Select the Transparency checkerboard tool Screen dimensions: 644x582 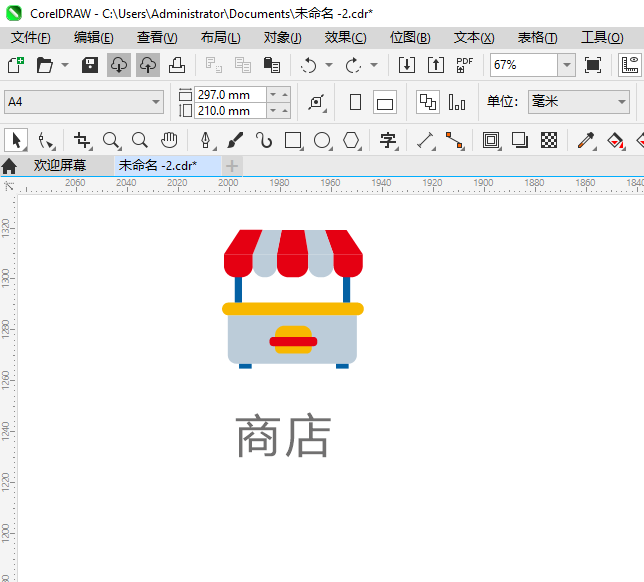click(x=549, y=140)
